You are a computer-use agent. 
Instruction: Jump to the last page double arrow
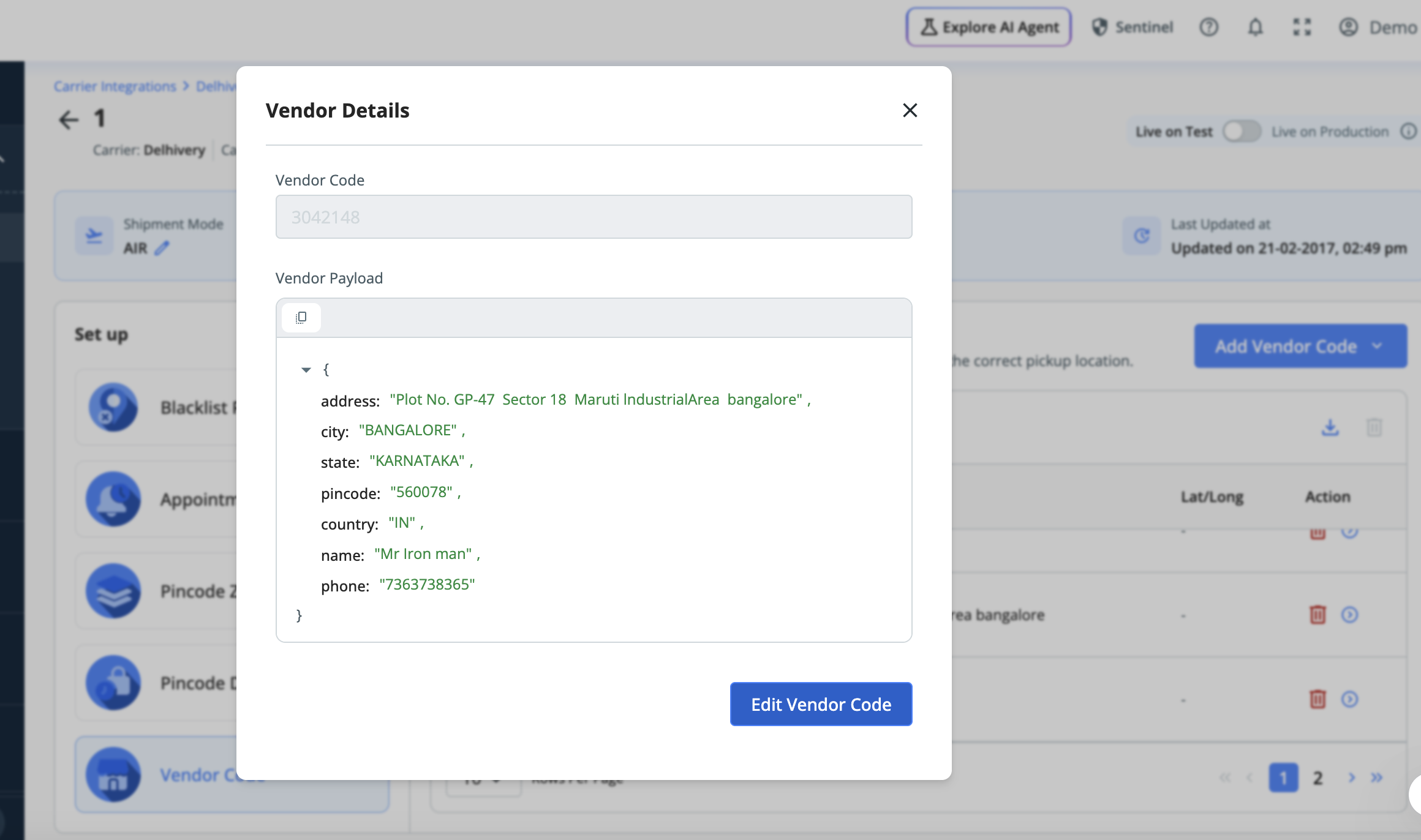1376,778
